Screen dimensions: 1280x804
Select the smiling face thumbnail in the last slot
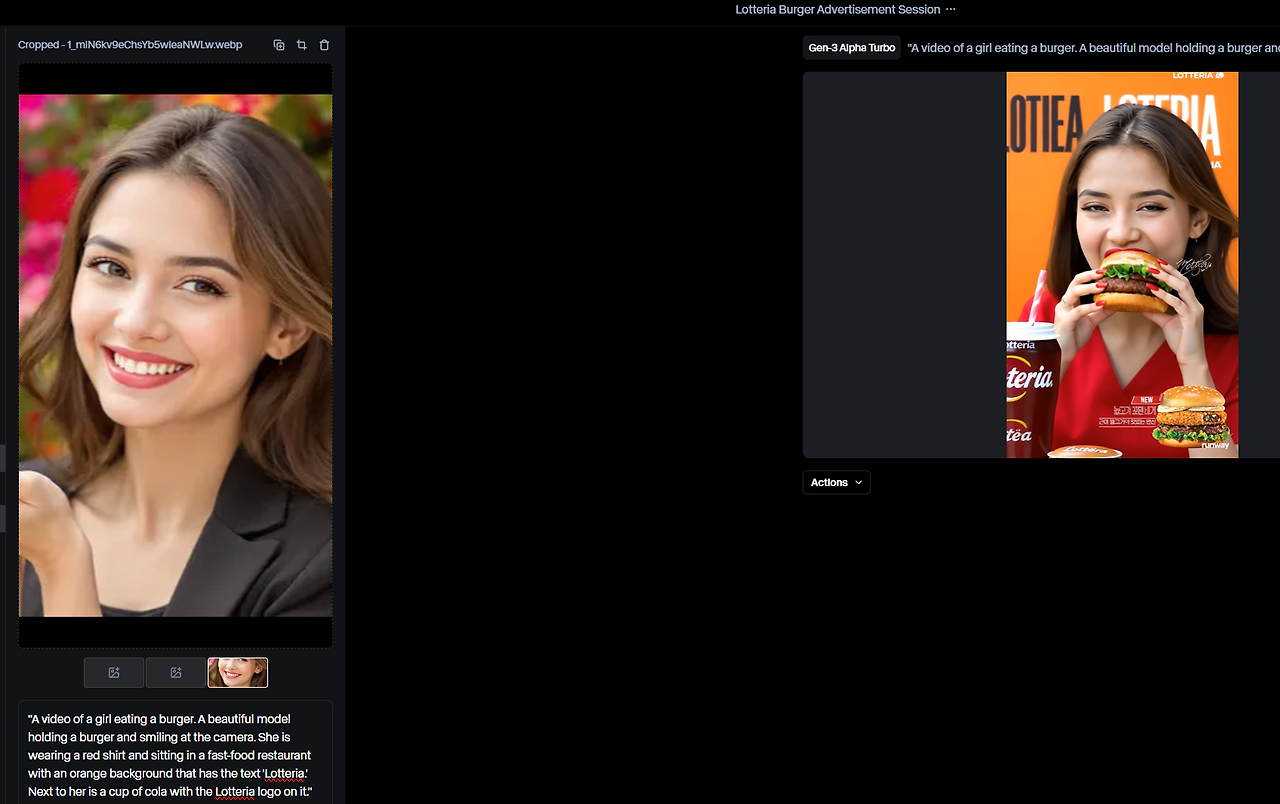238,673
